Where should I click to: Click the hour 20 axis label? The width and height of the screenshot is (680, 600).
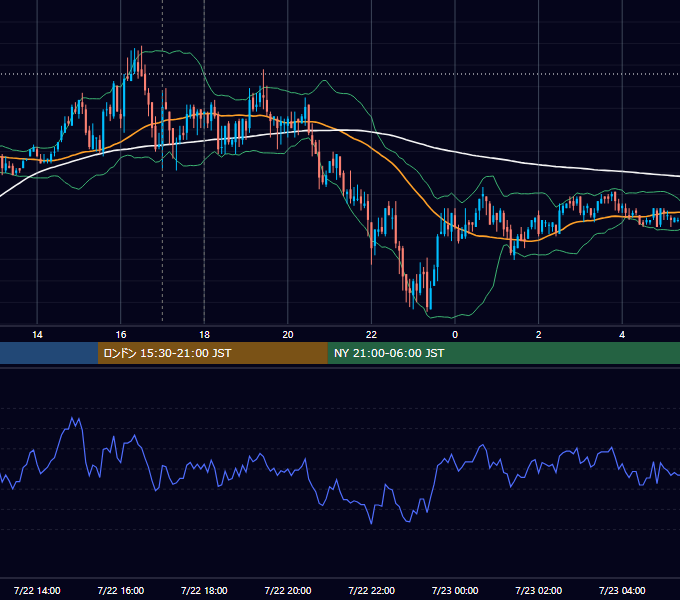point(288,335)
